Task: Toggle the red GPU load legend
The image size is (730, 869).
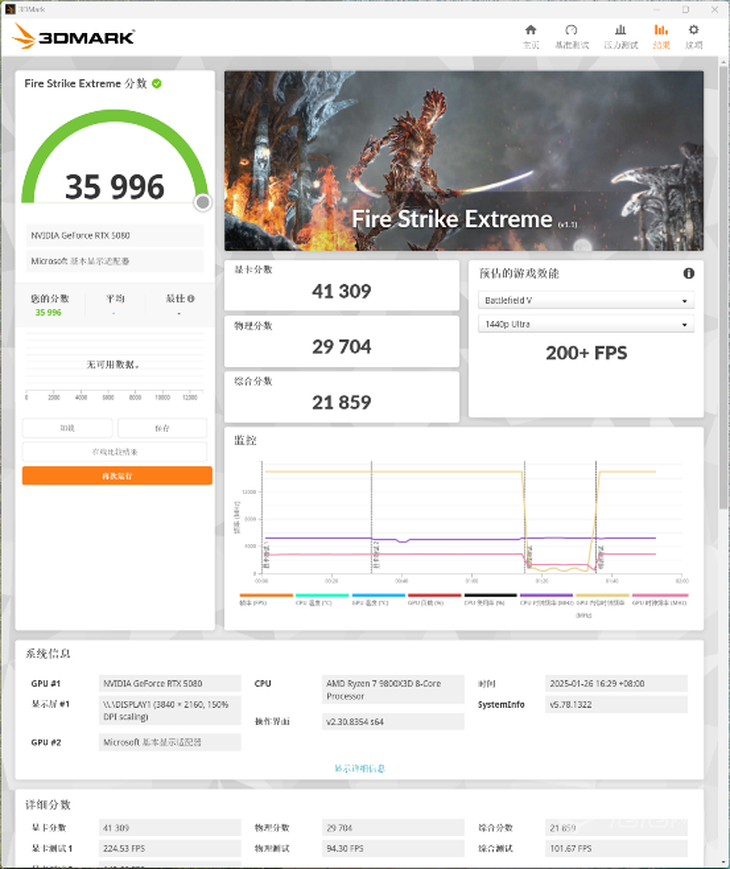Action: [x=434, y=599]
